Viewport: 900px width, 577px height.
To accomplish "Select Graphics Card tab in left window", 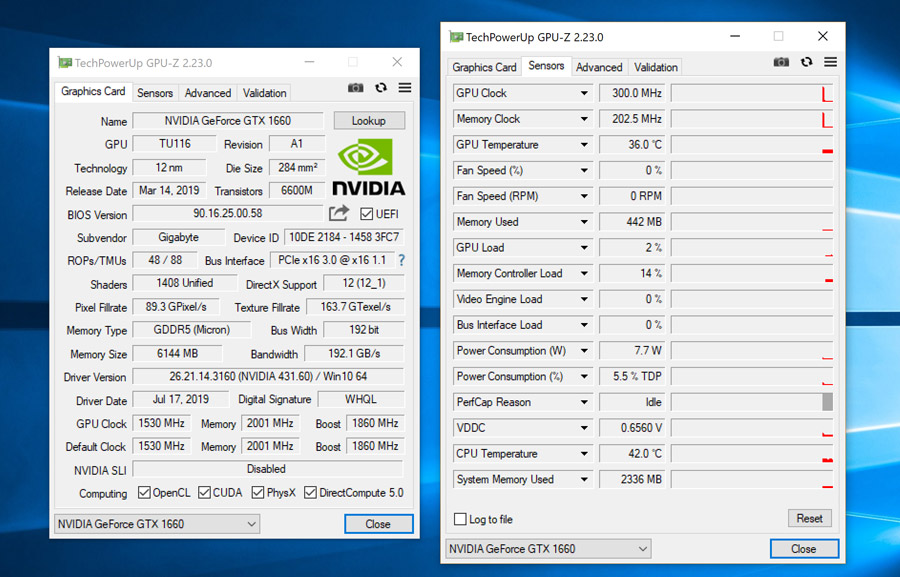I will click(x=93, y=92).
